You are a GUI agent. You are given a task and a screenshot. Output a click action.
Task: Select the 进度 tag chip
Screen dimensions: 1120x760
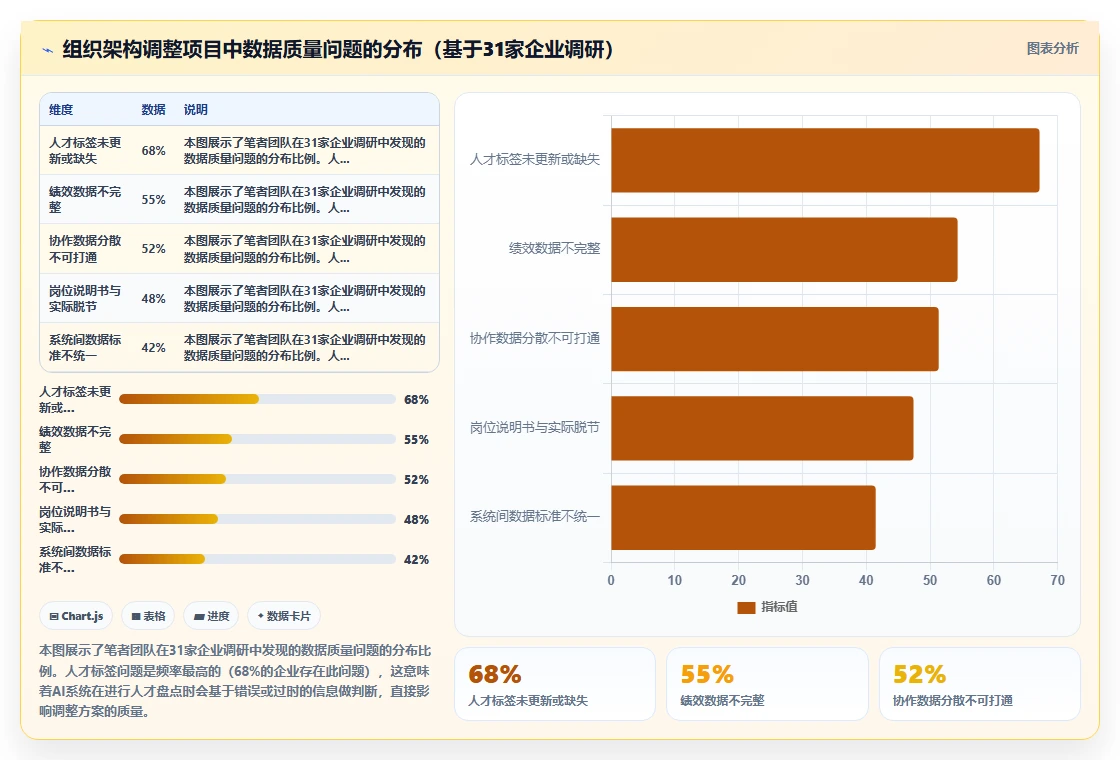tap(211, 616)
